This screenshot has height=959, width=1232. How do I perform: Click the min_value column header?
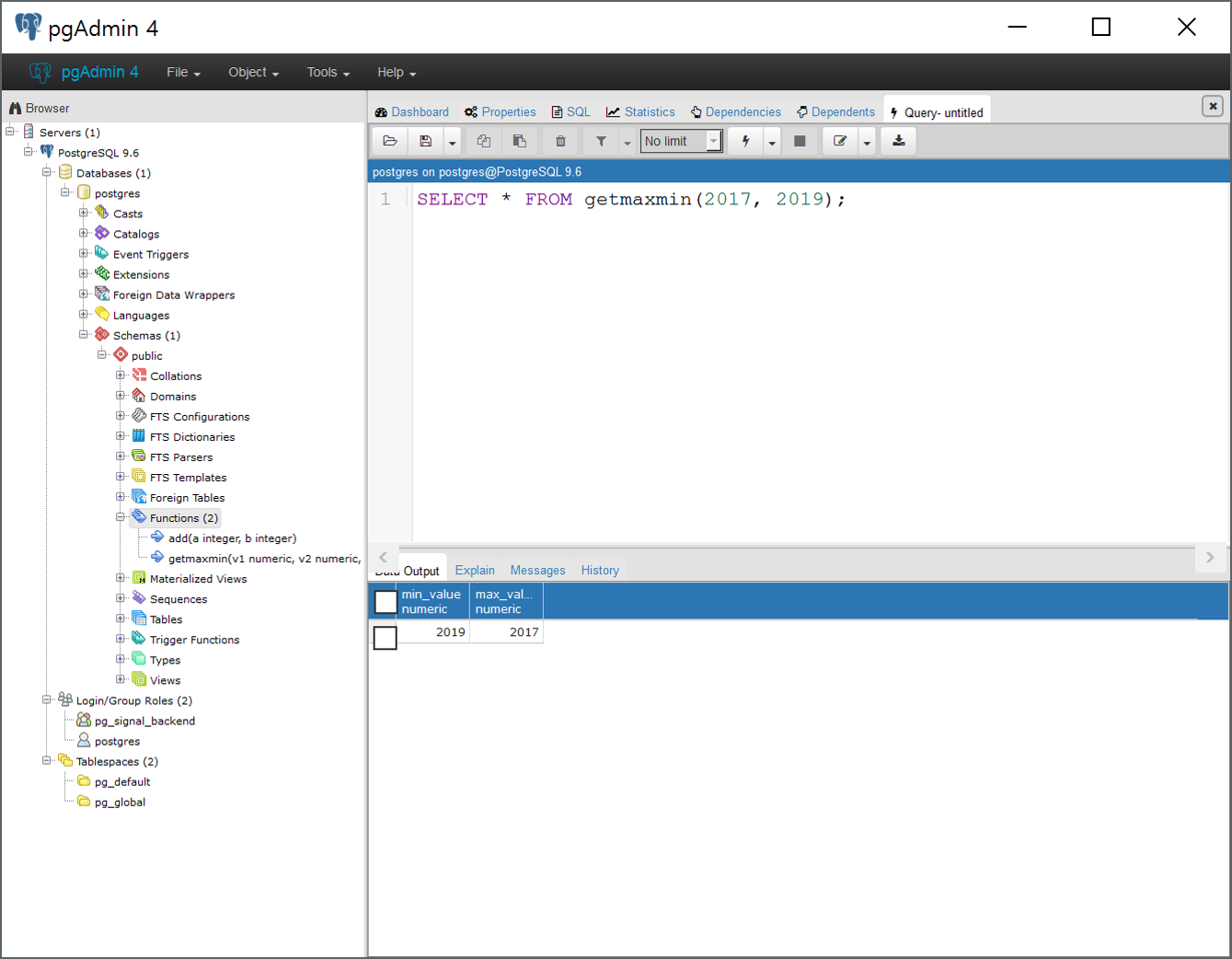click(x=433, y=602)
